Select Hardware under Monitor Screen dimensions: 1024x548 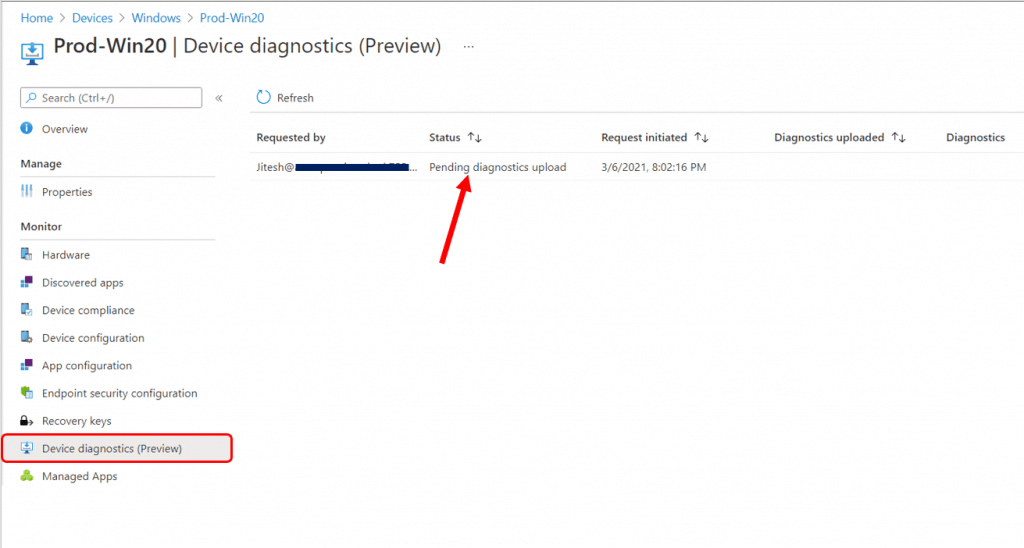[66, 255]
